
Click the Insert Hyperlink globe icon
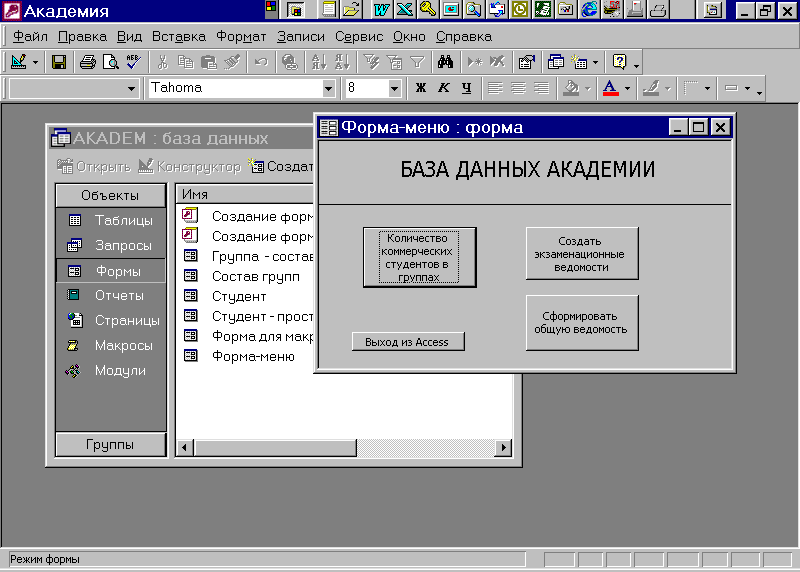point(289,62)
